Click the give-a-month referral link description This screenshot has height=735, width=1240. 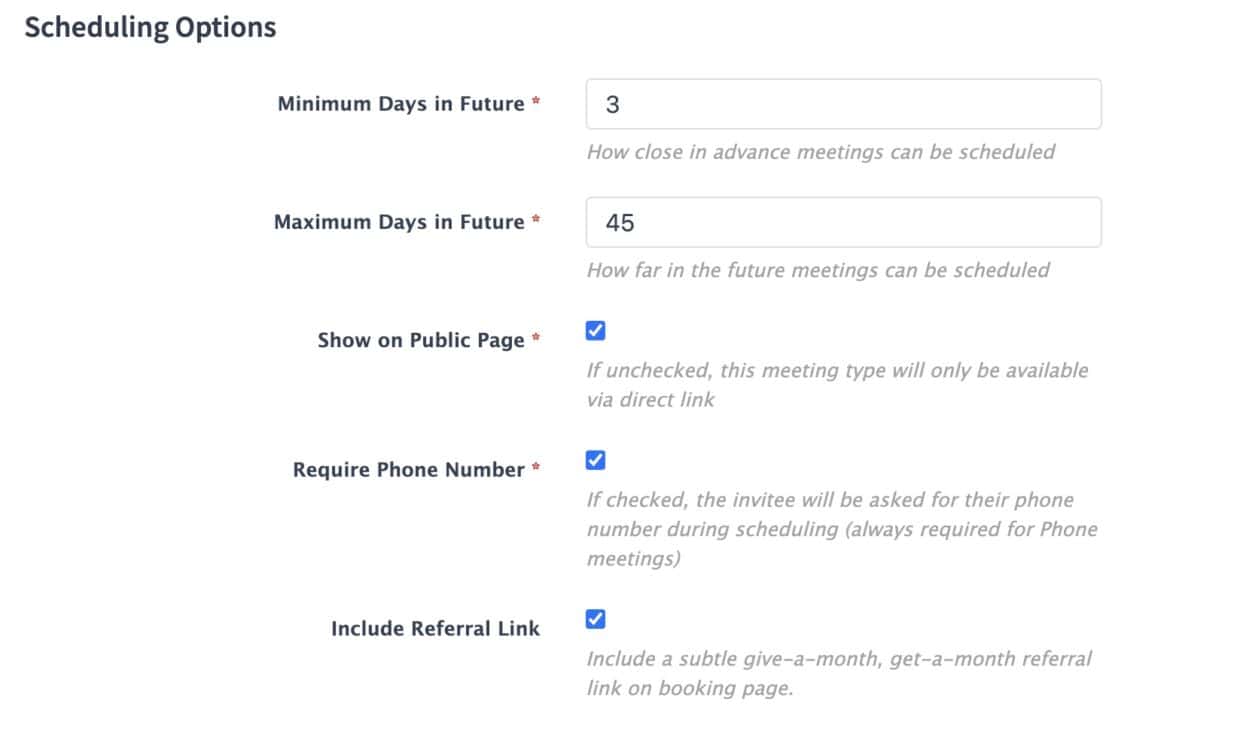[839, 674]
